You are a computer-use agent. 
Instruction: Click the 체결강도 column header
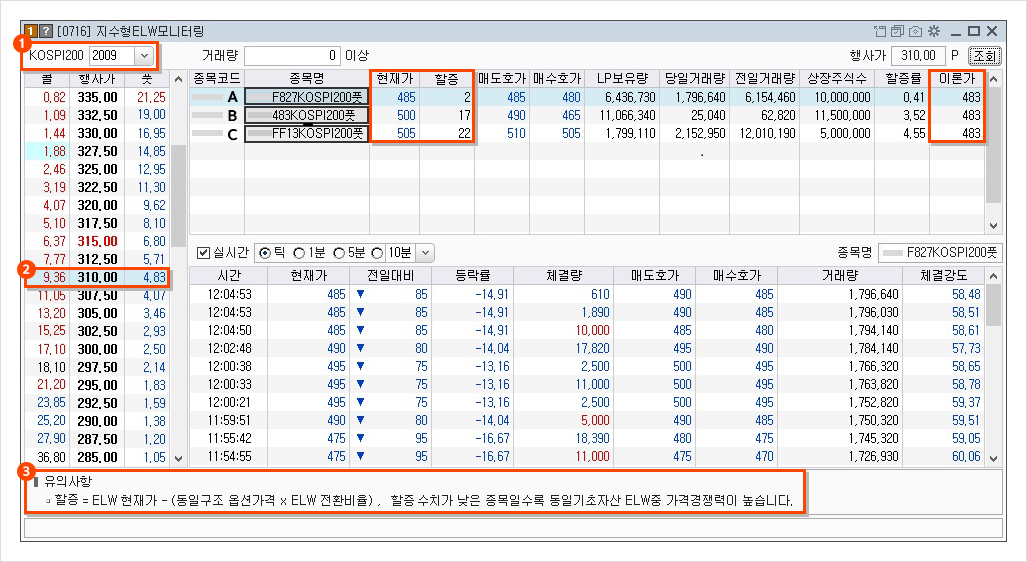click(943, 276)
